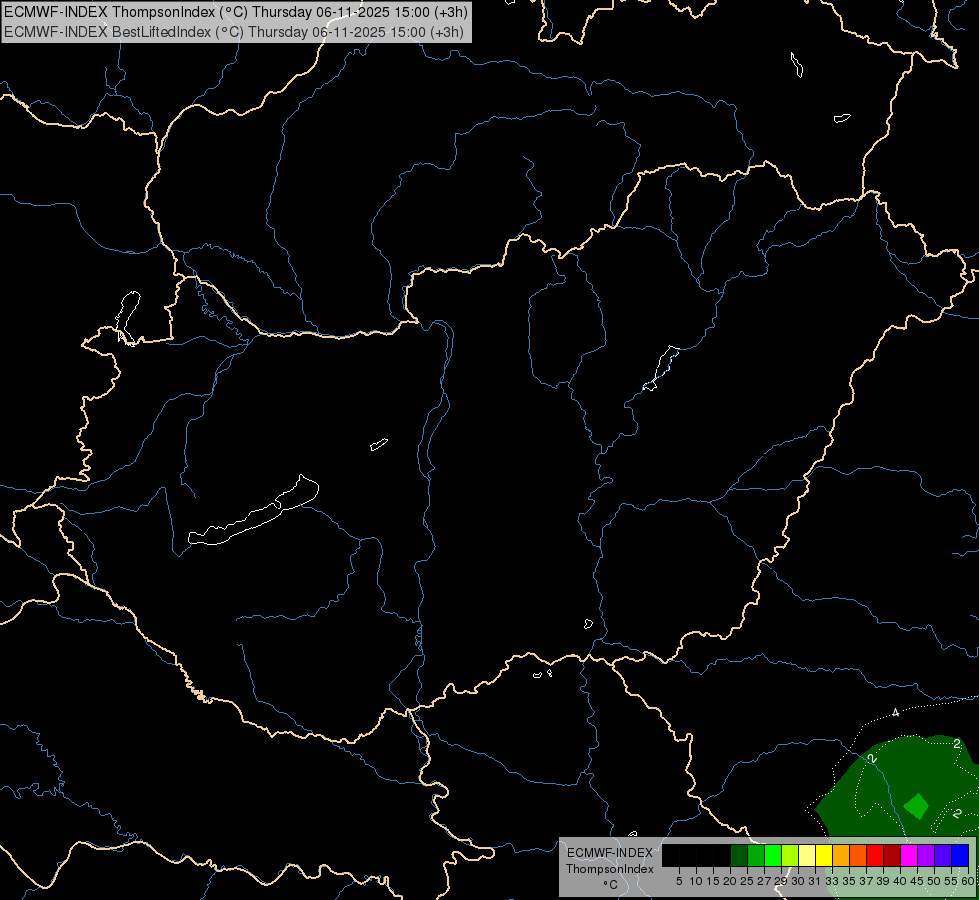The height and width of the screenshot is (900, 979).
Task: Click the °C unit label in legend
Action: click(611, 885)
